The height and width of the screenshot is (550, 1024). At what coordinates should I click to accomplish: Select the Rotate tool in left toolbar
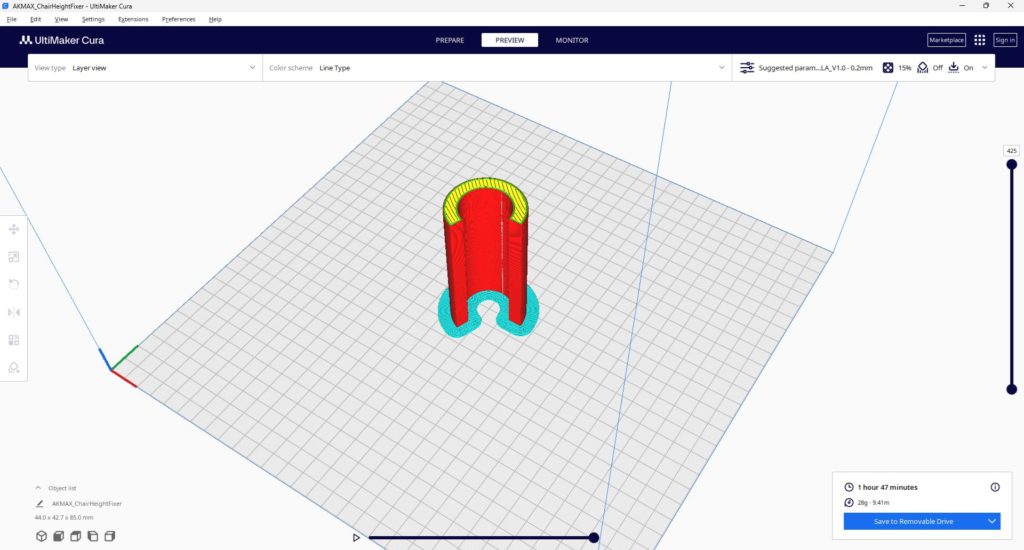14,285
